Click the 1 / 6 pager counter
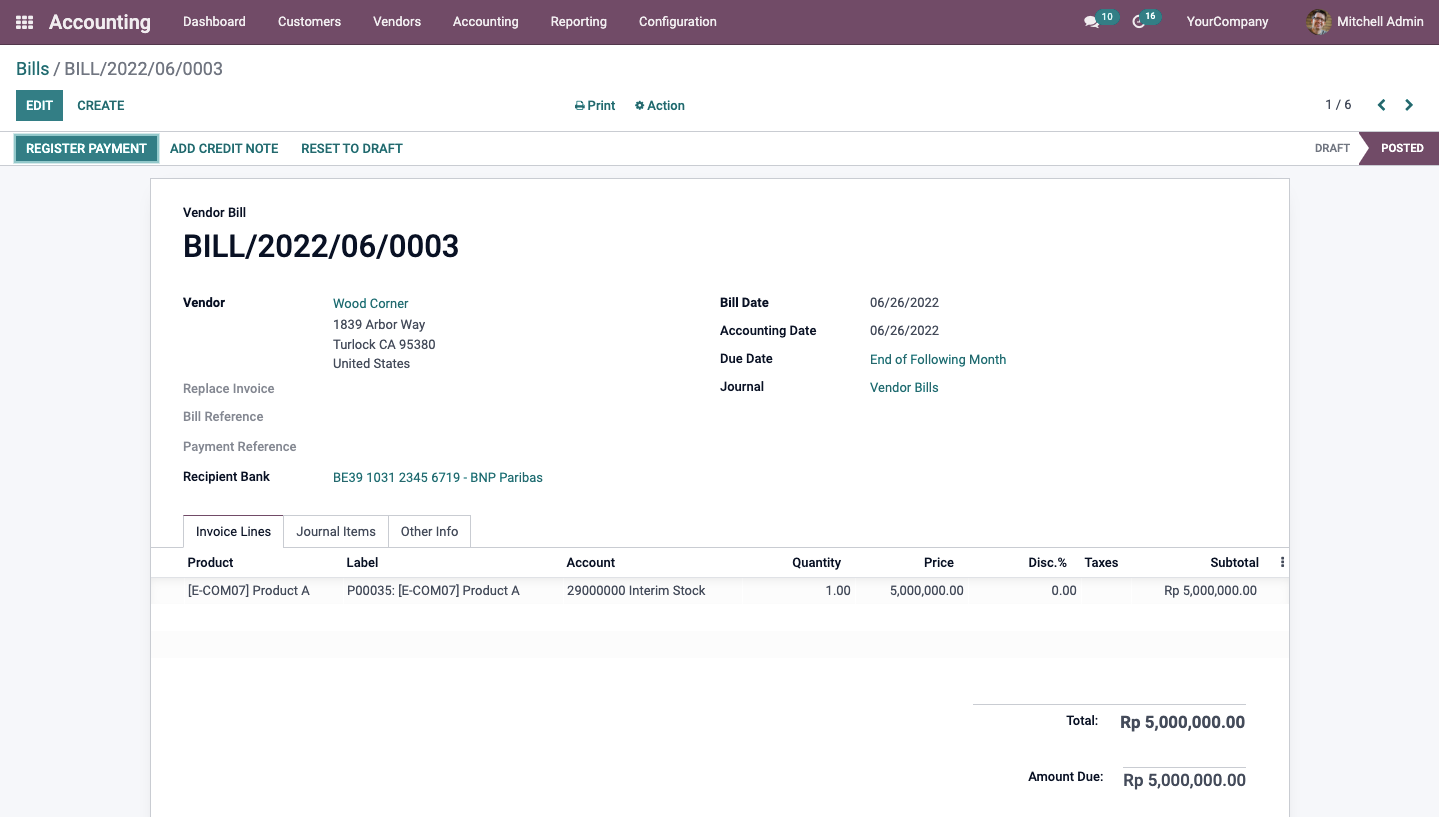The width and height of the screenshot is (1439, 817). tap(1338, 105)
